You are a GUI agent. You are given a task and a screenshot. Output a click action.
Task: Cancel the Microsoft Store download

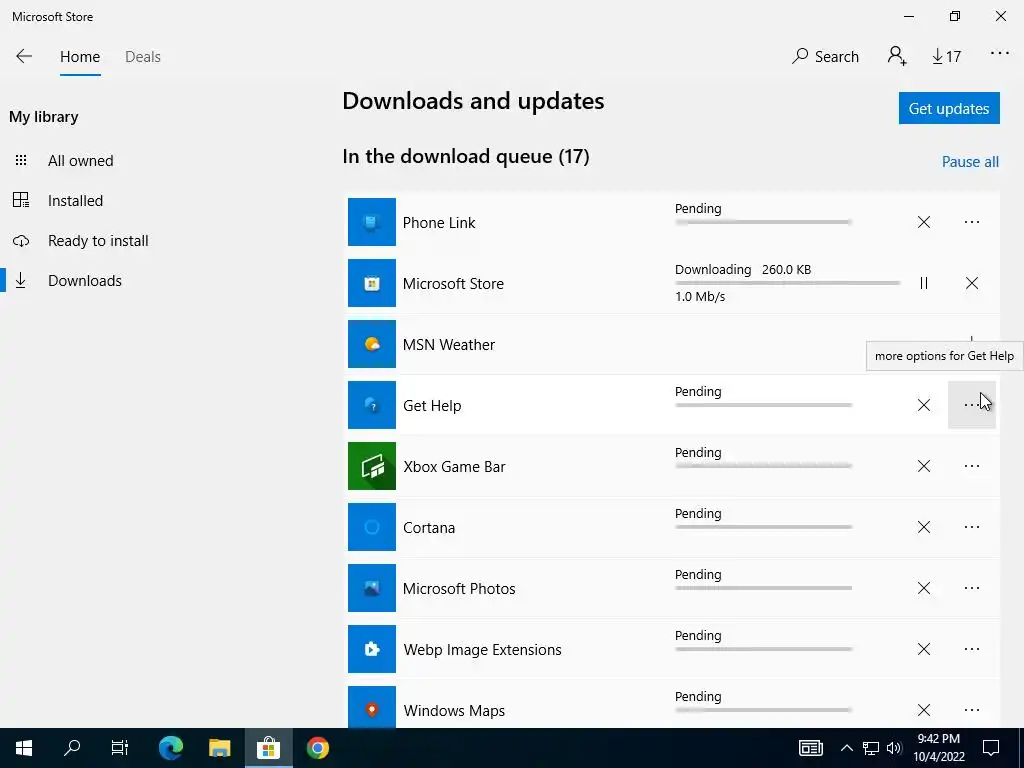pos(972,283)
